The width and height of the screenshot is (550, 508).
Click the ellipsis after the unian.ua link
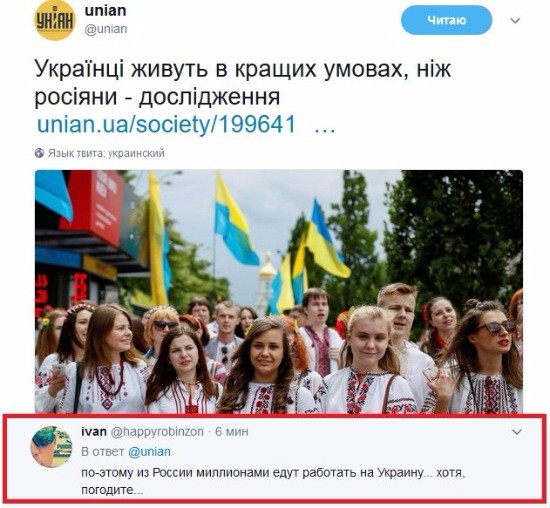point(323,127)
